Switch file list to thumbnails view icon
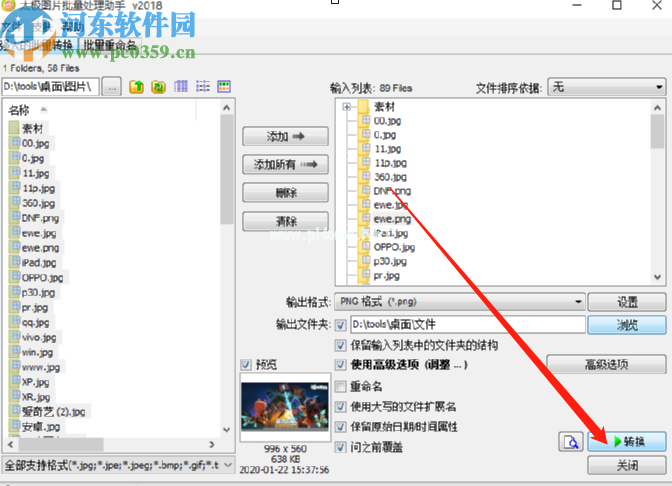The image size is (672, 486). [x=224, y=87]
